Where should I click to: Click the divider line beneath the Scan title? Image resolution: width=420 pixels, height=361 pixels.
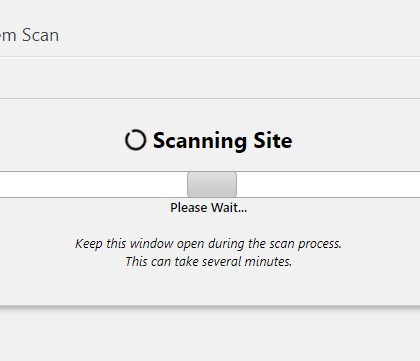pos(210,57)
